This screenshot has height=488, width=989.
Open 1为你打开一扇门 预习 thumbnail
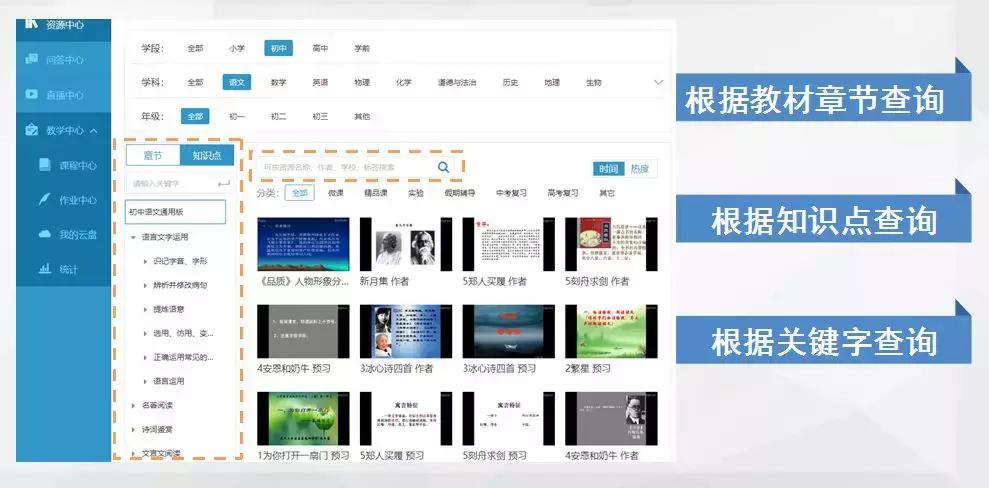303,419
